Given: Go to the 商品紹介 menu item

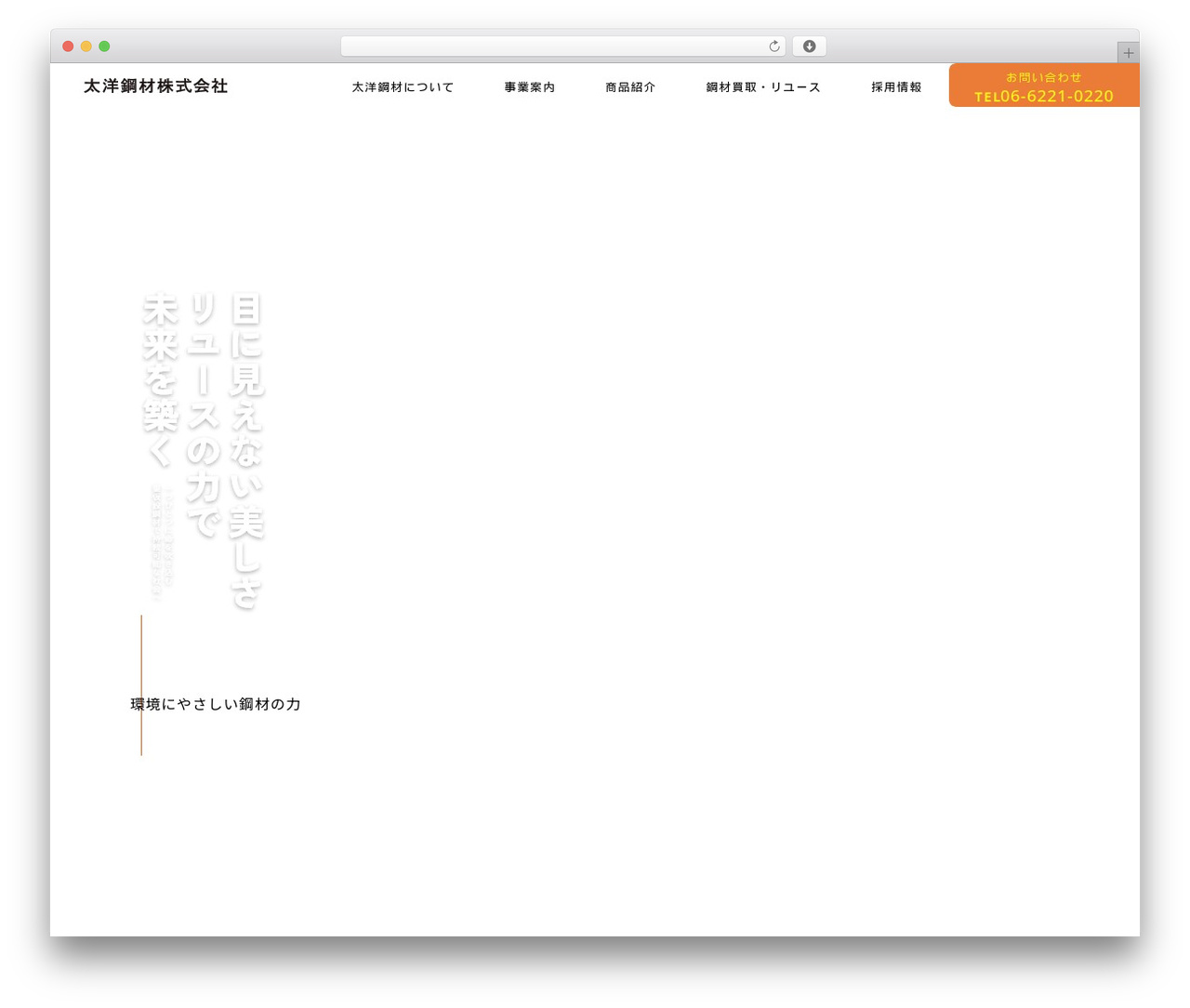Looking at the screenshot, I should point(630,87).
